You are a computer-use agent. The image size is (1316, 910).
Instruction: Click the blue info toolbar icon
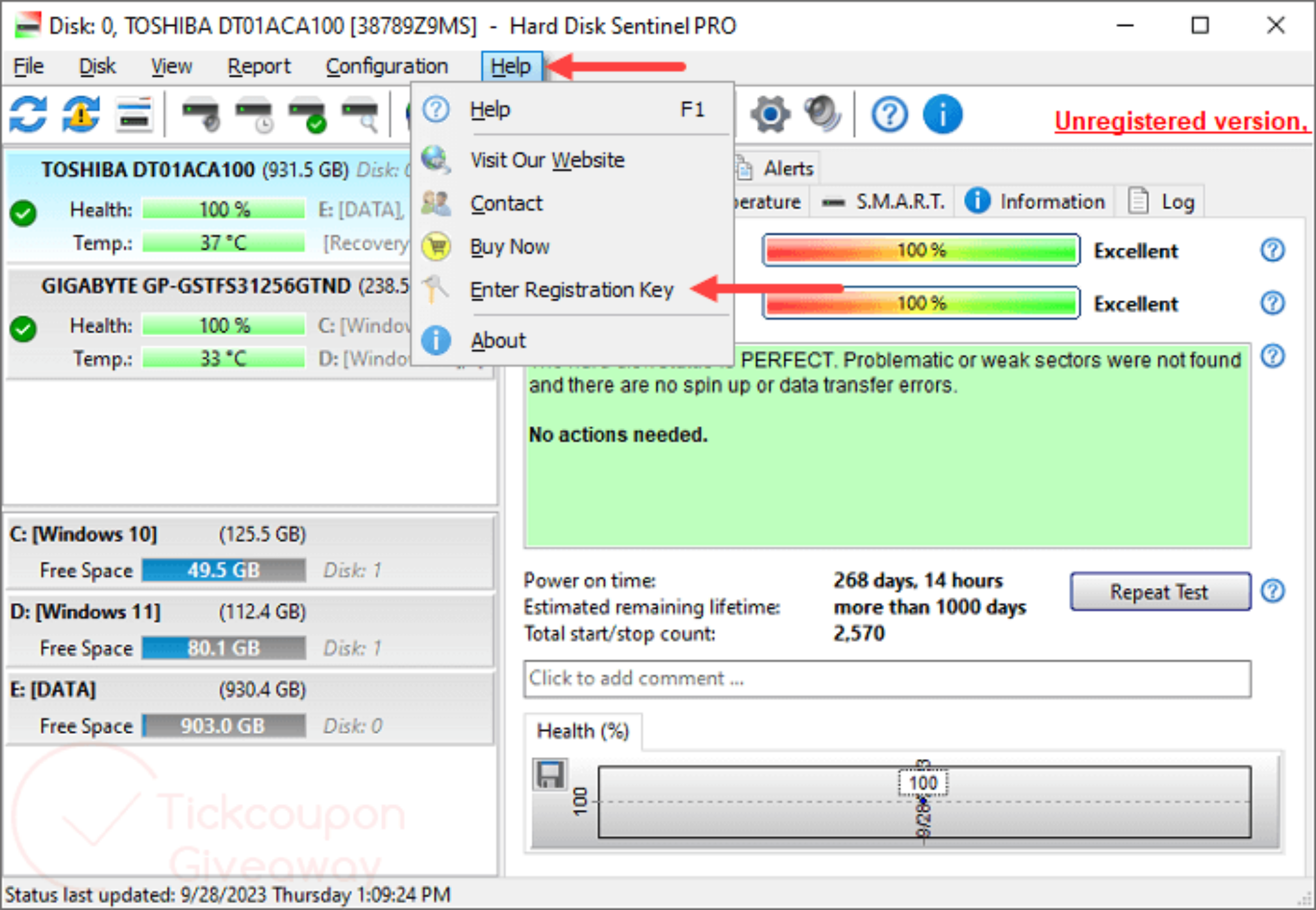coord(943,115)
